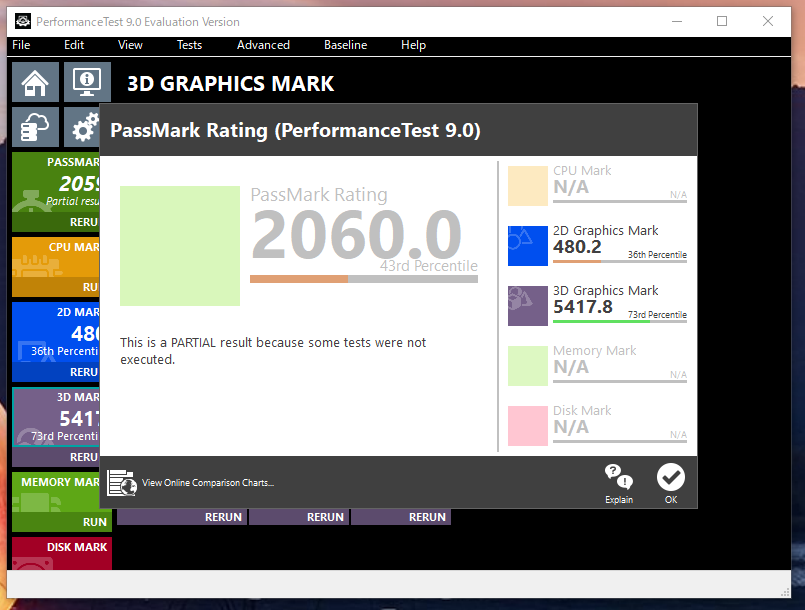Open the Edit menu
This screenshot has height=610, width=805.
point(74,45)
